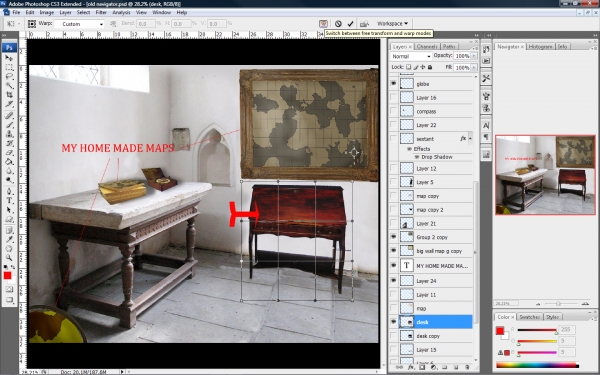Switch to the Channels tab
Viewport: 600px width, 375px height.
(427, 46)
